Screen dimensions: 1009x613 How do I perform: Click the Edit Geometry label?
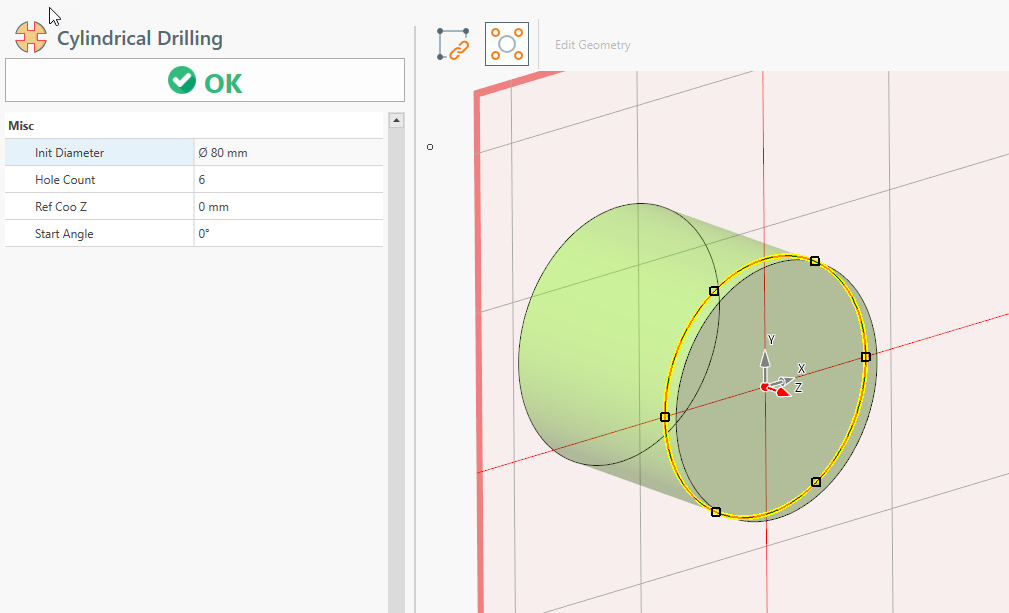[592, 45]
